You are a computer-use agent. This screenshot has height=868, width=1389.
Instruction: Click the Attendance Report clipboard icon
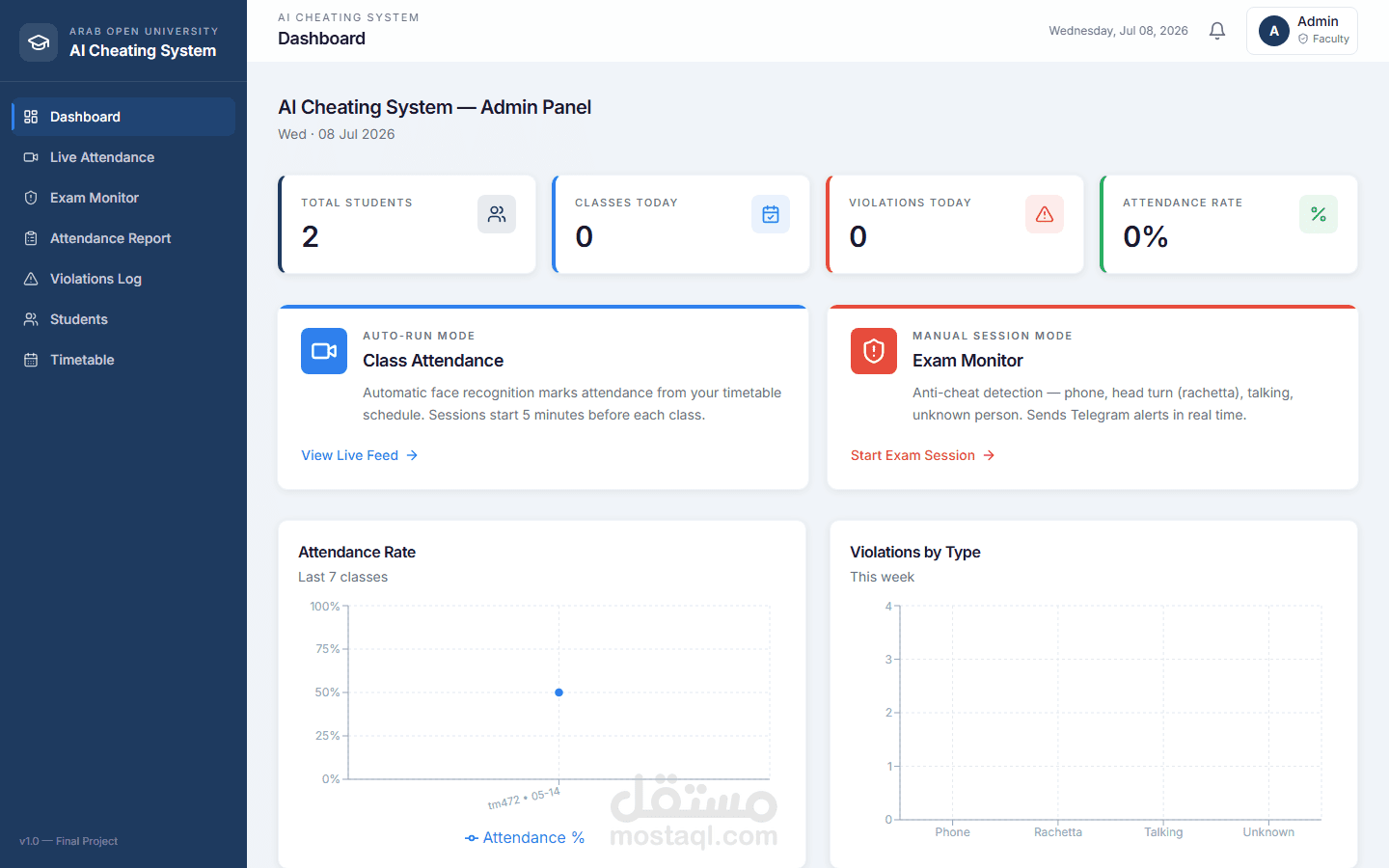31,238
